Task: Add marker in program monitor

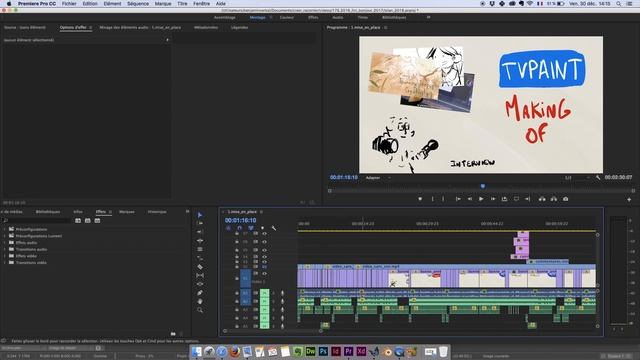Action: (420, 199)
